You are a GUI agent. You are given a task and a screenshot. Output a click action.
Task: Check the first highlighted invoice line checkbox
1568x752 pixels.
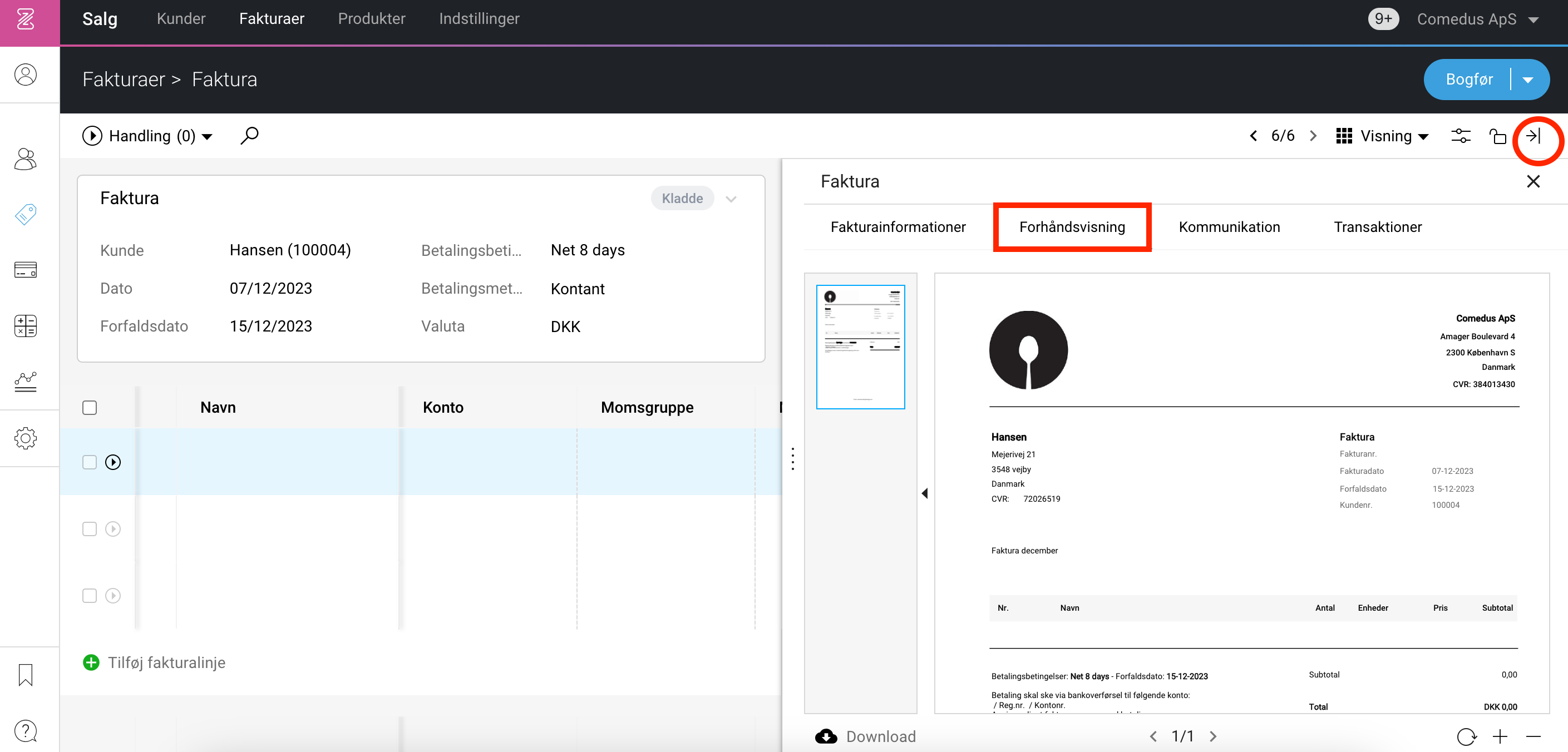pos(90,462)
